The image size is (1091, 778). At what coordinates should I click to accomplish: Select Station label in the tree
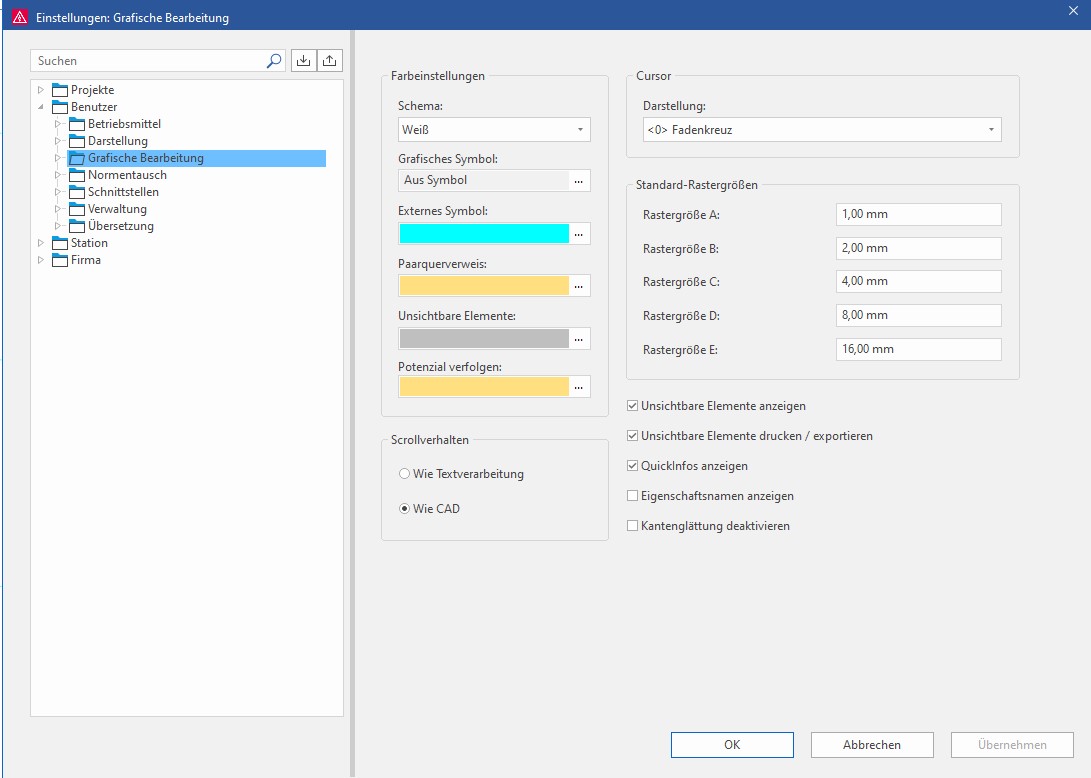[89, 243]
